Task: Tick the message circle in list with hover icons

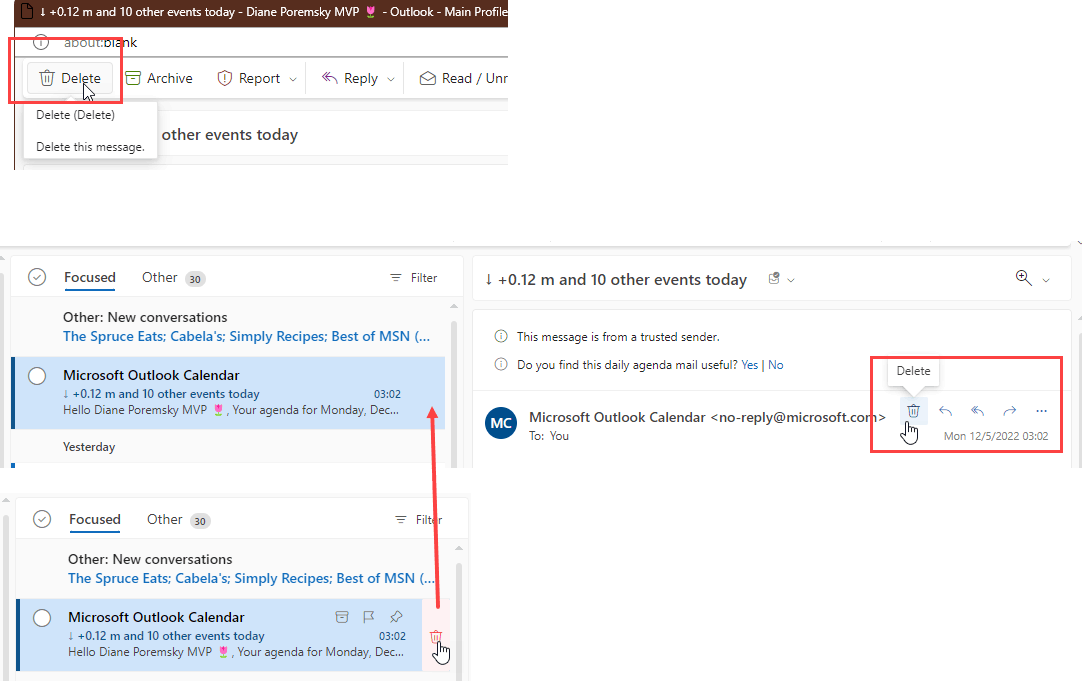Action: point(42,618)
